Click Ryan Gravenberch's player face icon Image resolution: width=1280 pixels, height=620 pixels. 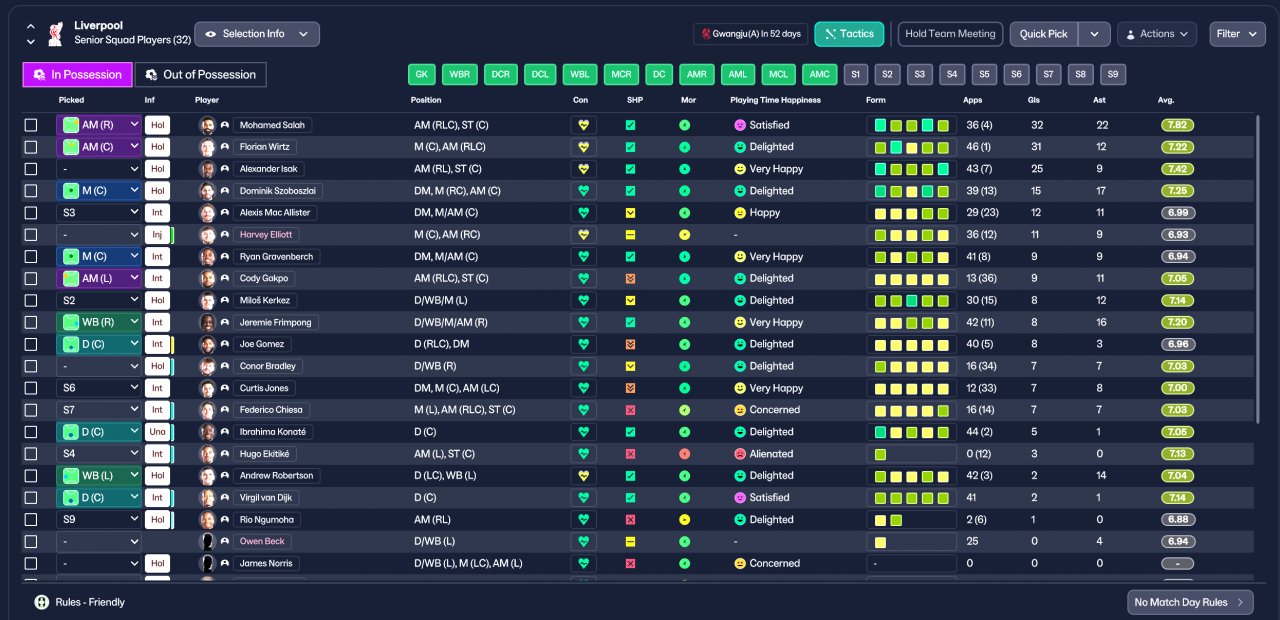point(208,257)
